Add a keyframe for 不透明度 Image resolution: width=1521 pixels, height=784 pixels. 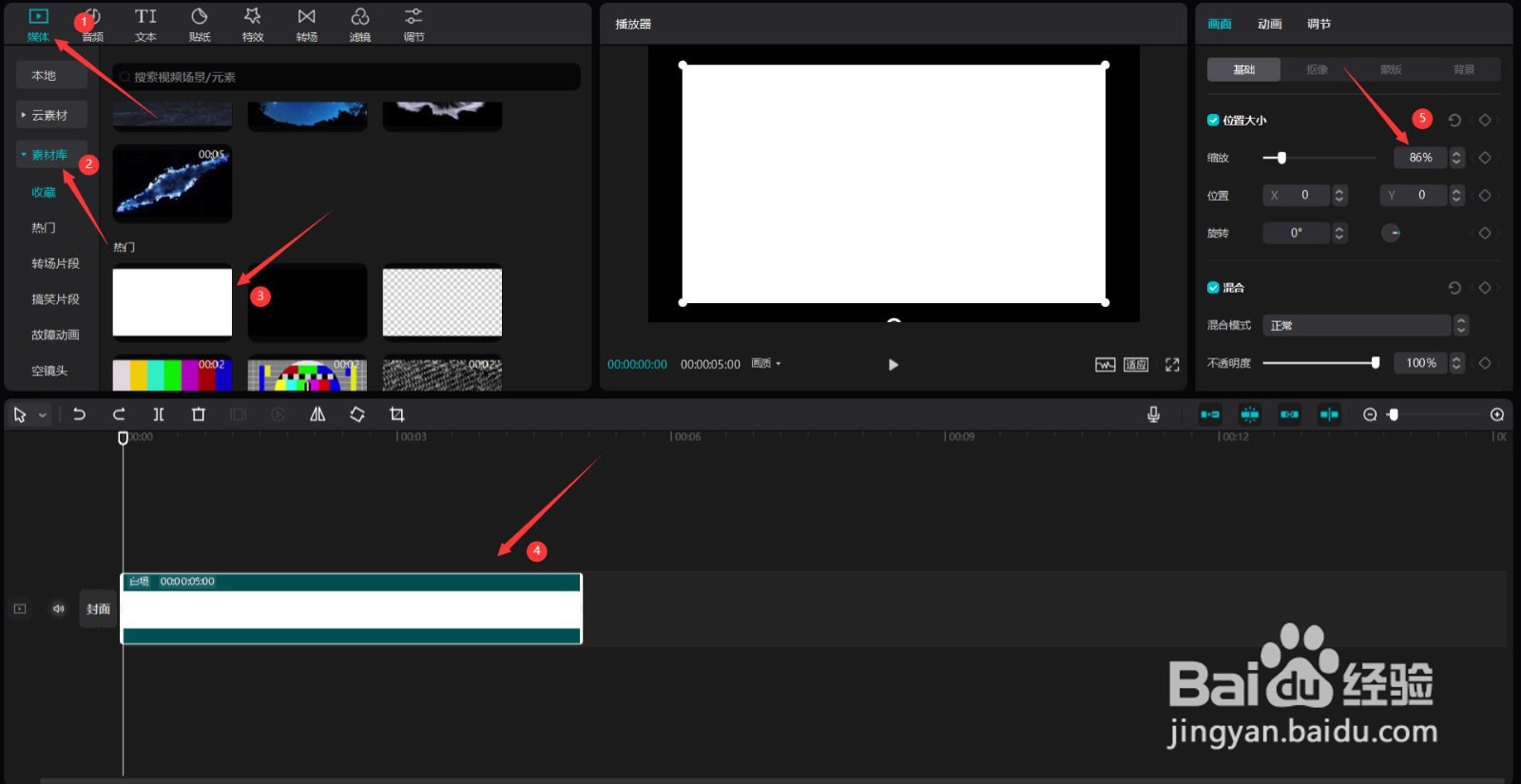coord(1485,363)
